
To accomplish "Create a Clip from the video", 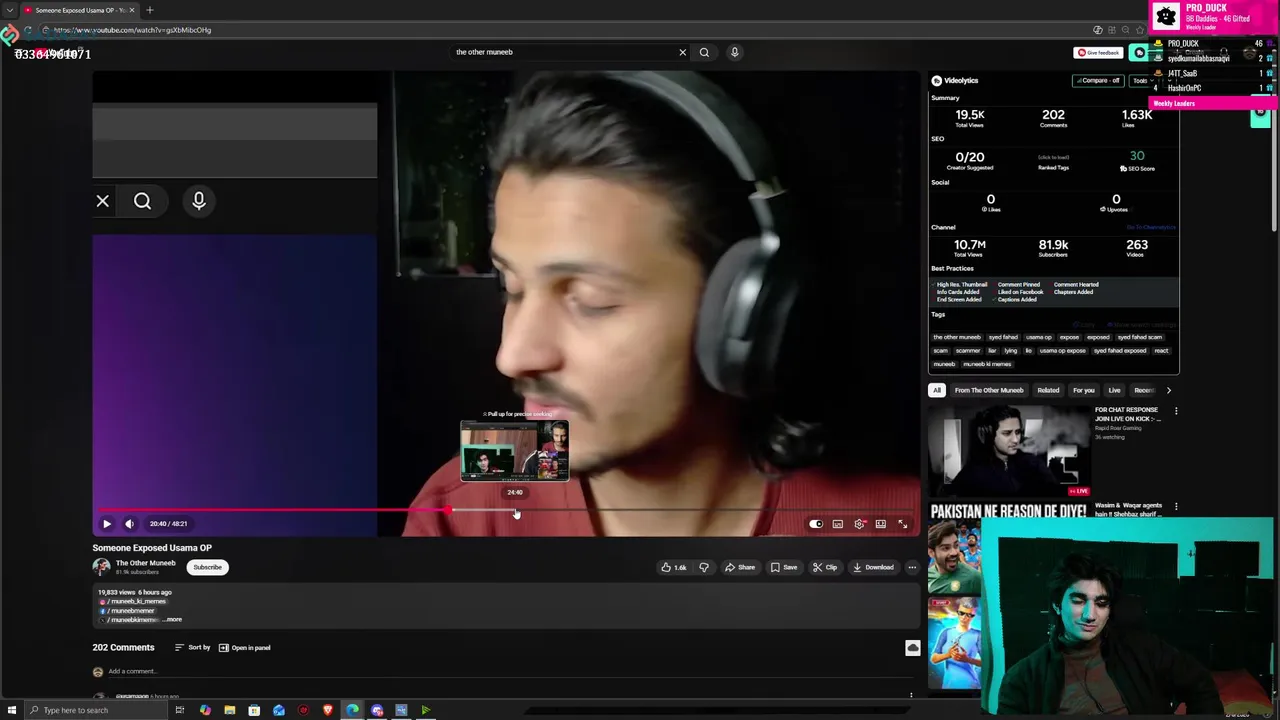I will click(825, 568).
